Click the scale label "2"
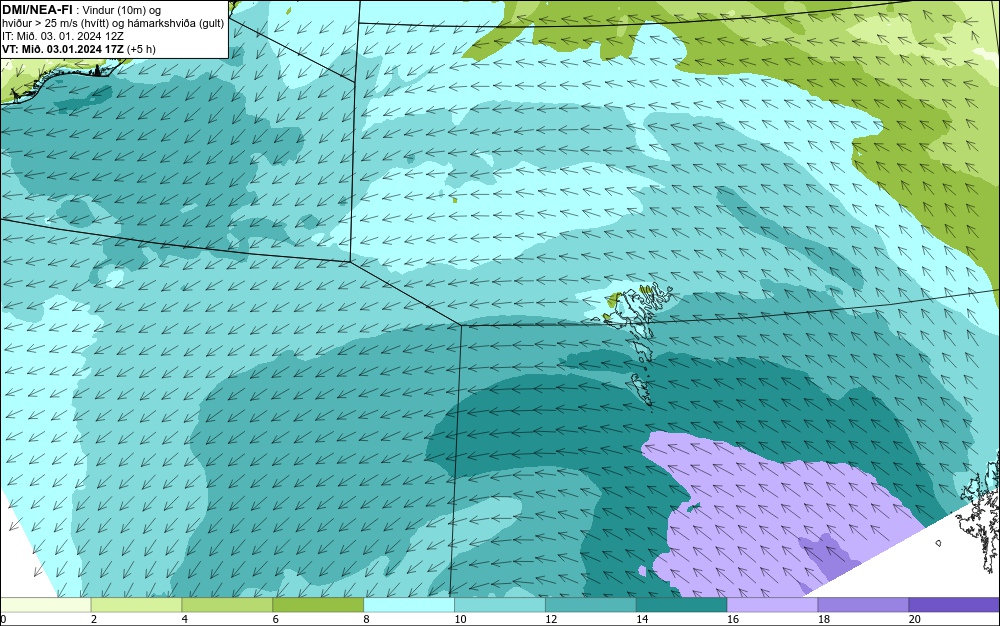 click(x=94, y=619)
